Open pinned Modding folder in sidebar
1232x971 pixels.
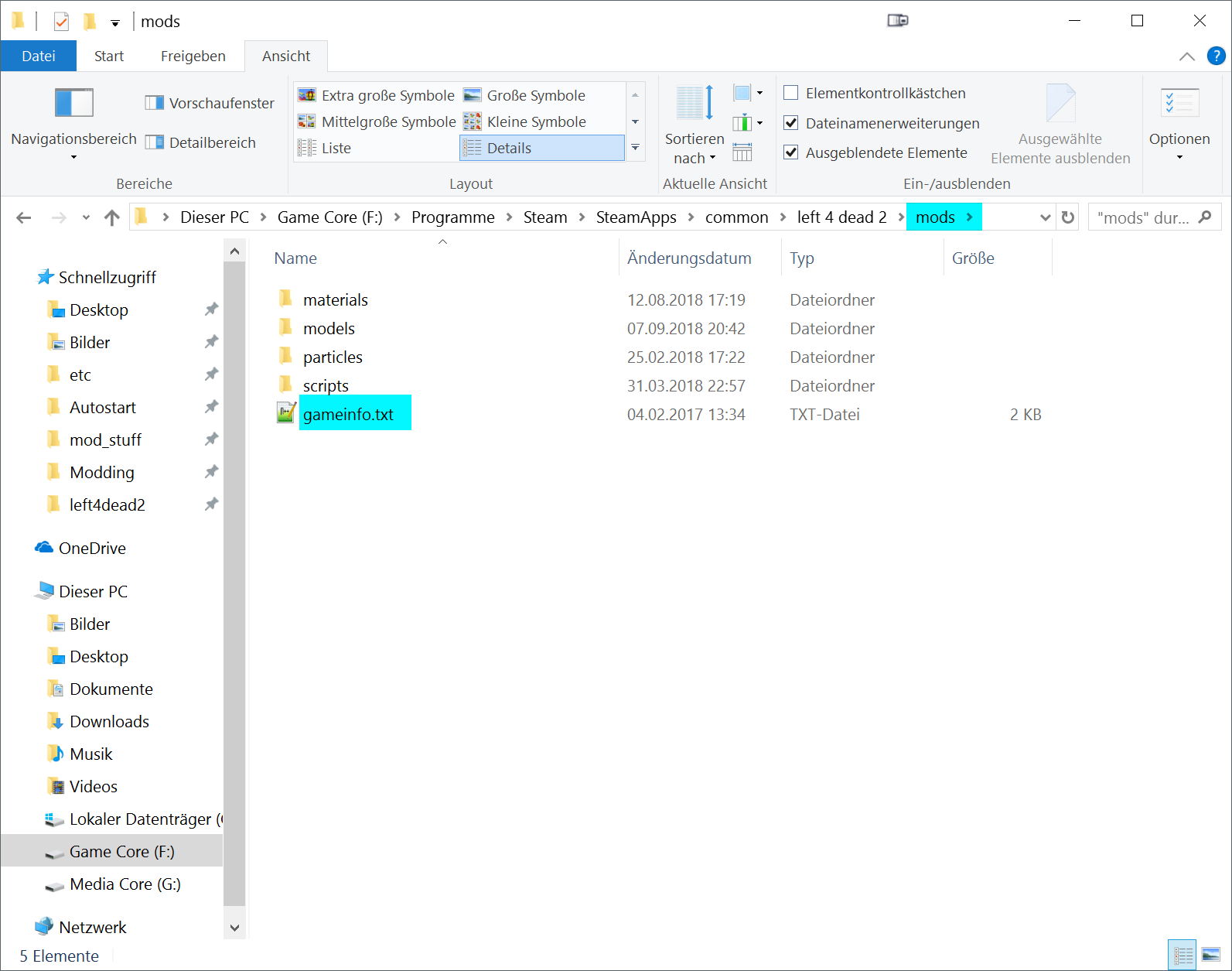[102, 472]
